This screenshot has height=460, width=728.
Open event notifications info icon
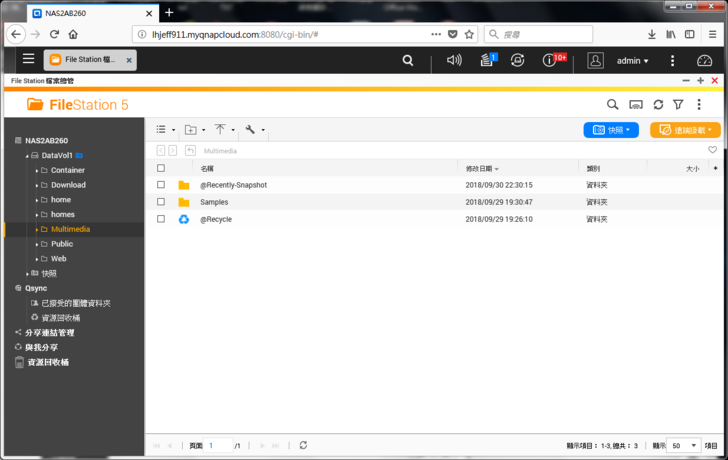[x=549, y=61]
